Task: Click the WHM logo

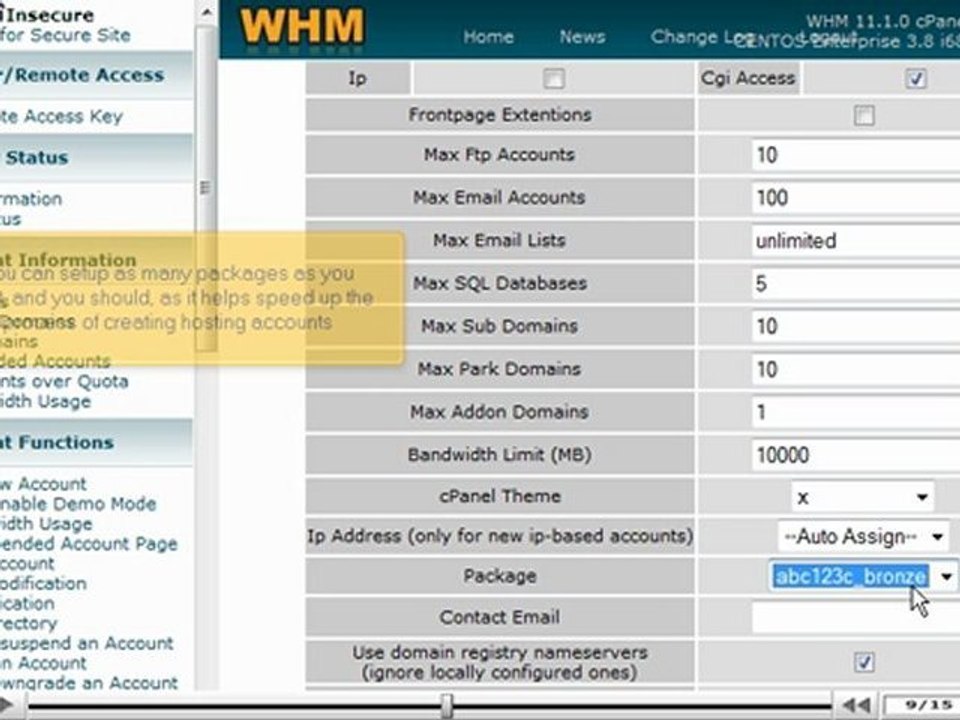Action: tap(302, 28)
